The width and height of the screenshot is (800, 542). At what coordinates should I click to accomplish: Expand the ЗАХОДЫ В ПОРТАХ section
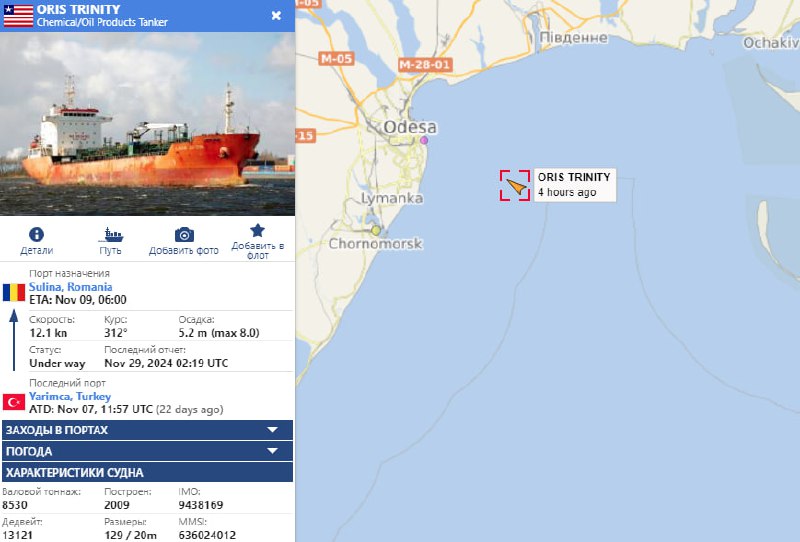(147, 430)
